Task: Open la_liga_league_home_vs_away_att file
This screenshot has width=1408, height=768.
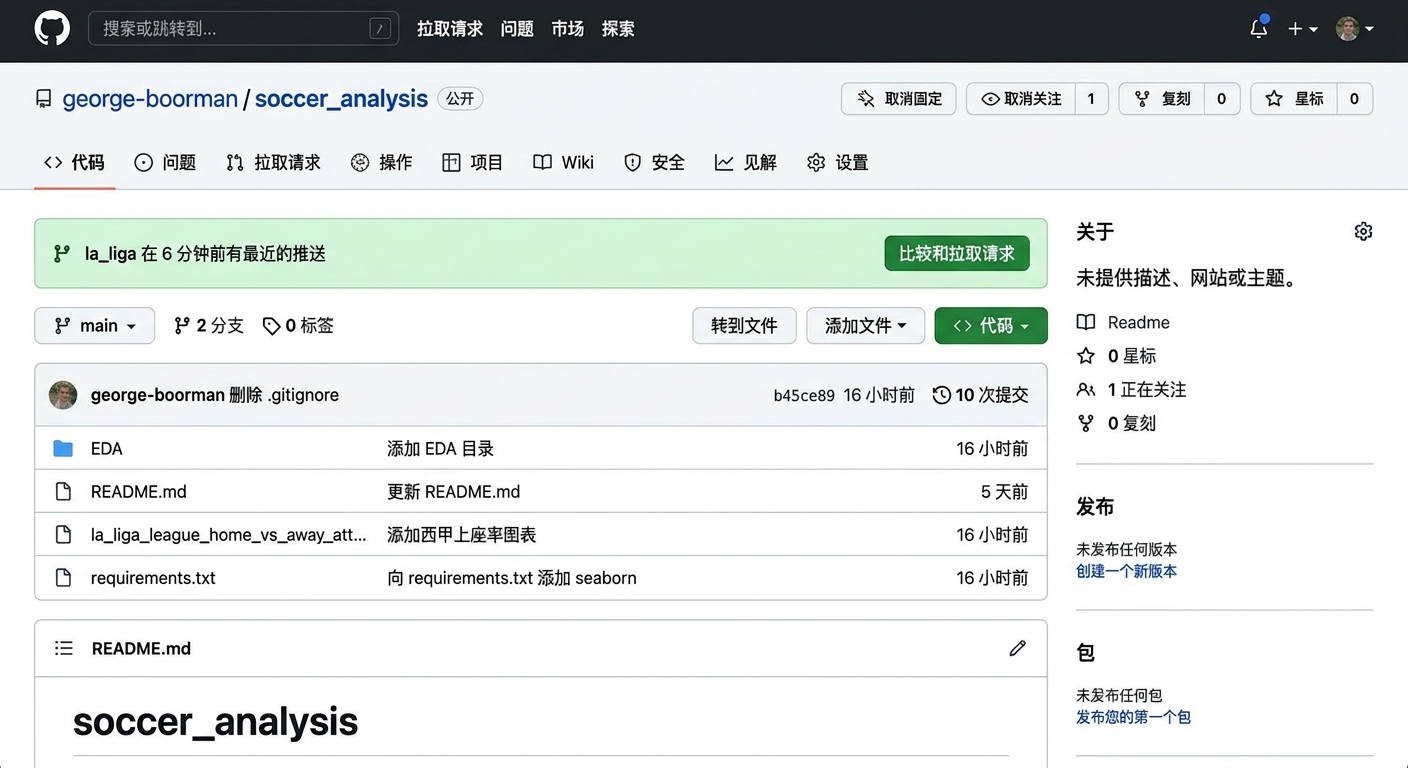Action: [228, 535]
